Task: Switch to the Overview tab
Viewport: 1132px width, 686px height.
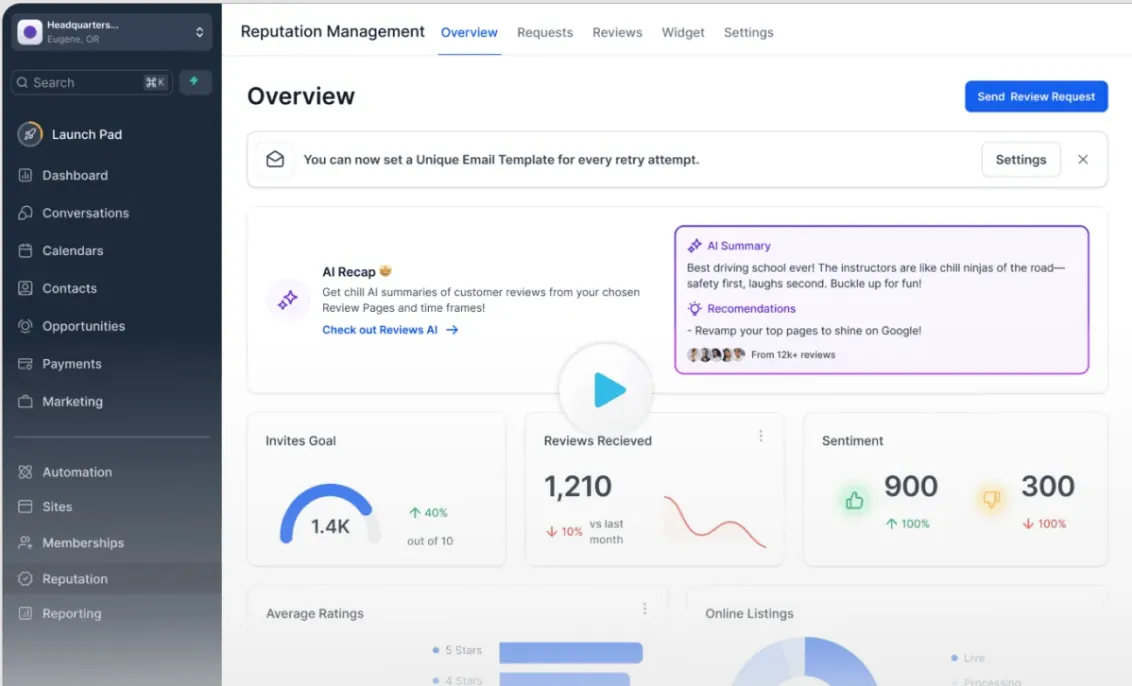Action: pyautogui.click(x=469, y=32)
